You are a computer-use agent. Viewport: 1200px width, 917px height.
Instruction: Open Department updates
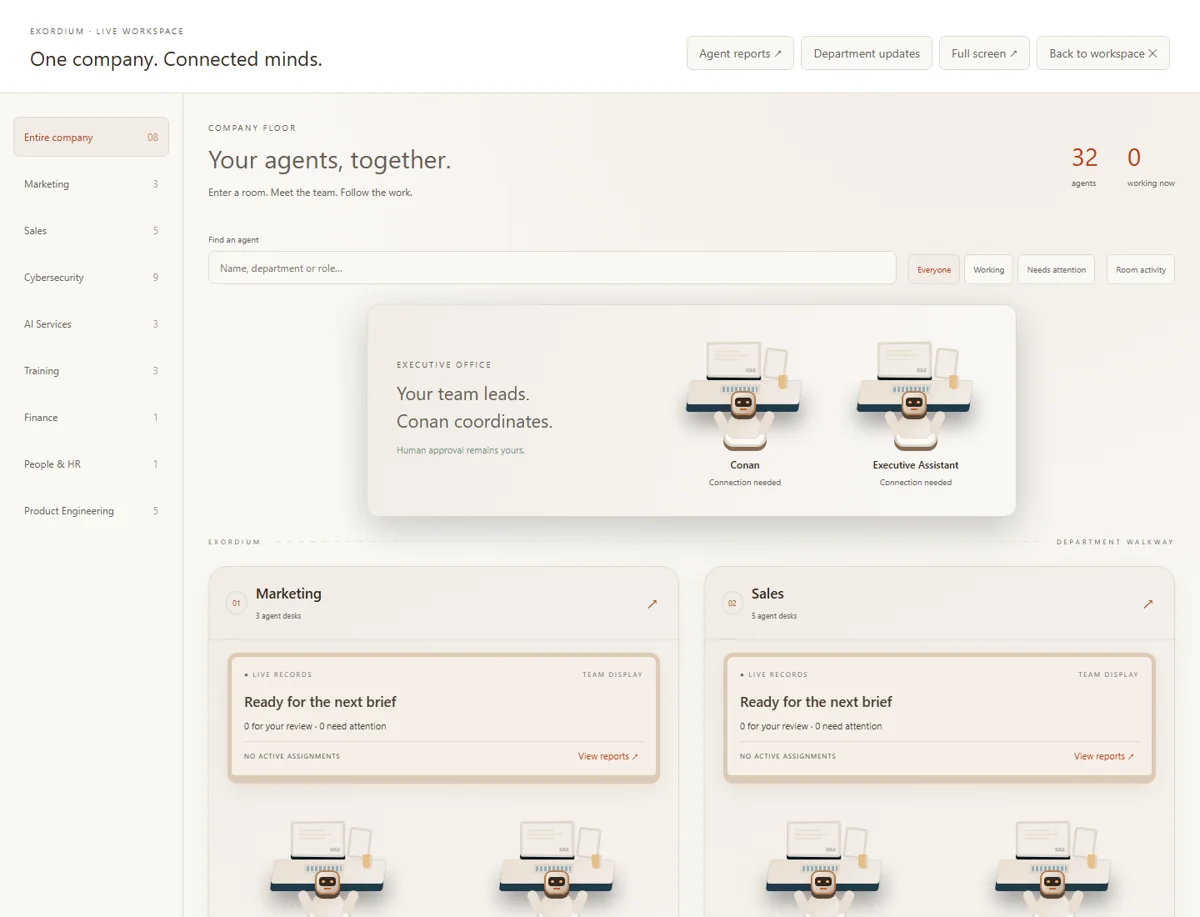(x=867, y=54)
